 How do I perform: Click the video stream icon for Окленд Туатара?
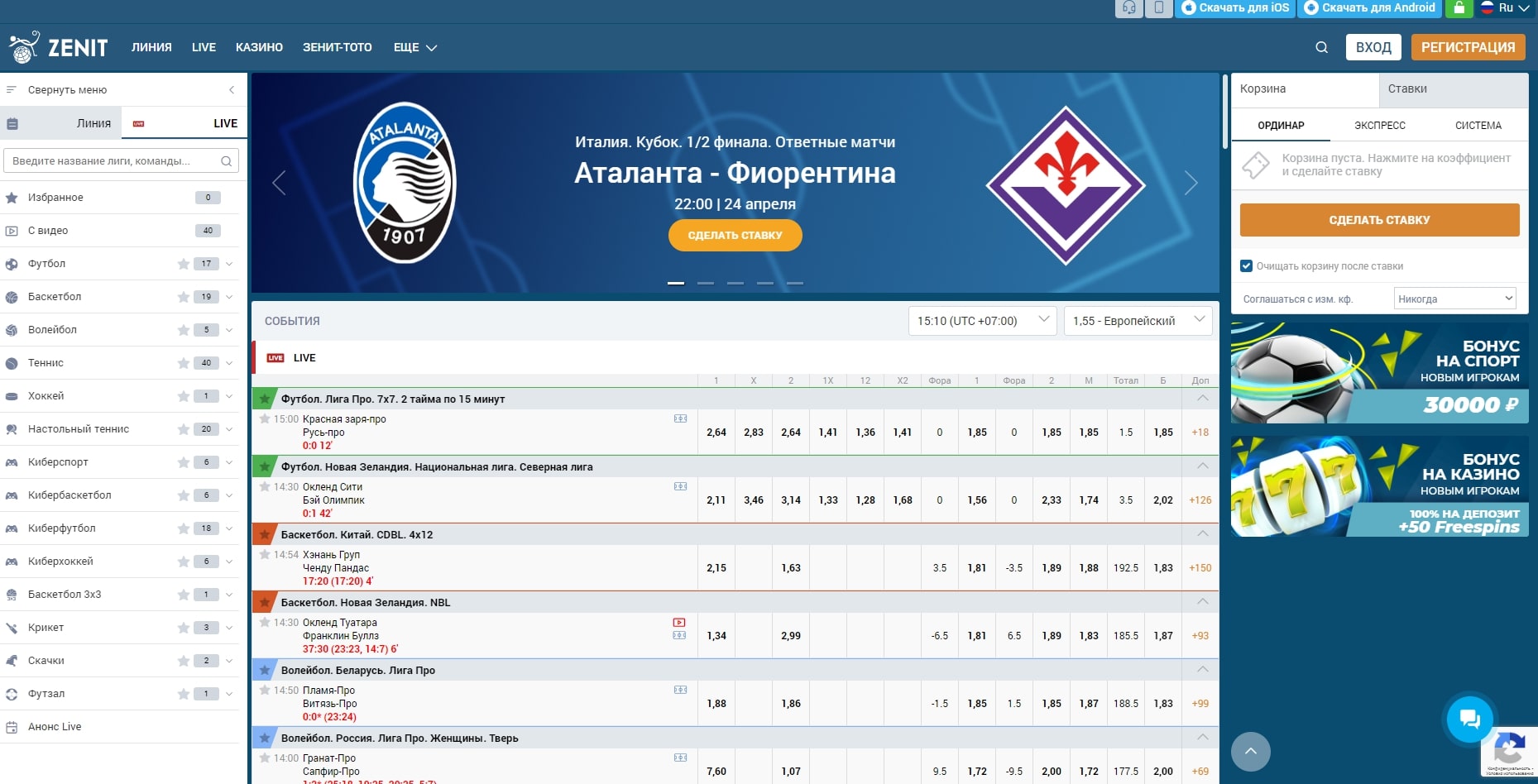tap(679, 623)
